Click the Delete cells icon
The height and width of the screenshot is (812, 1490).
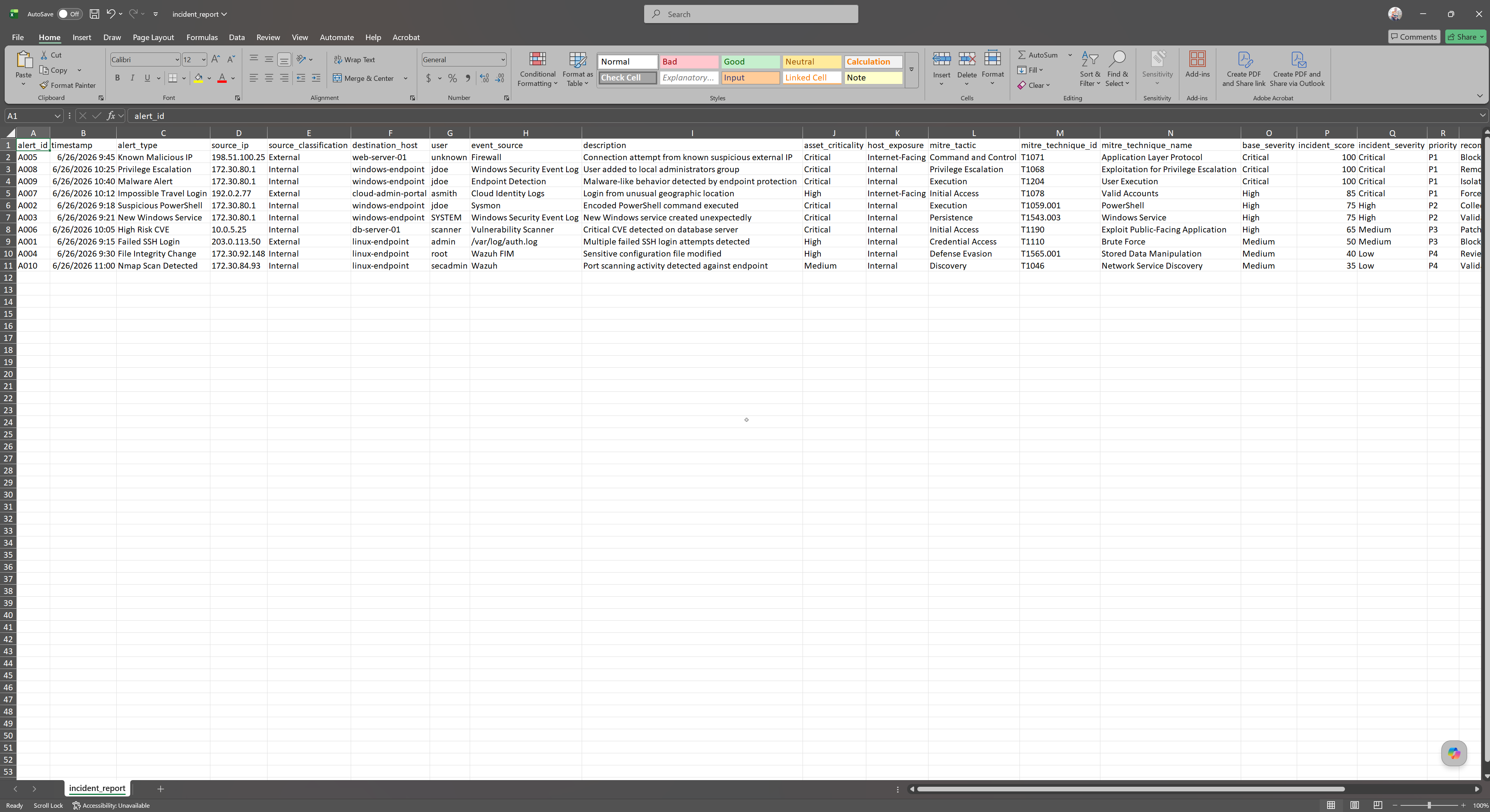point(967,59)
